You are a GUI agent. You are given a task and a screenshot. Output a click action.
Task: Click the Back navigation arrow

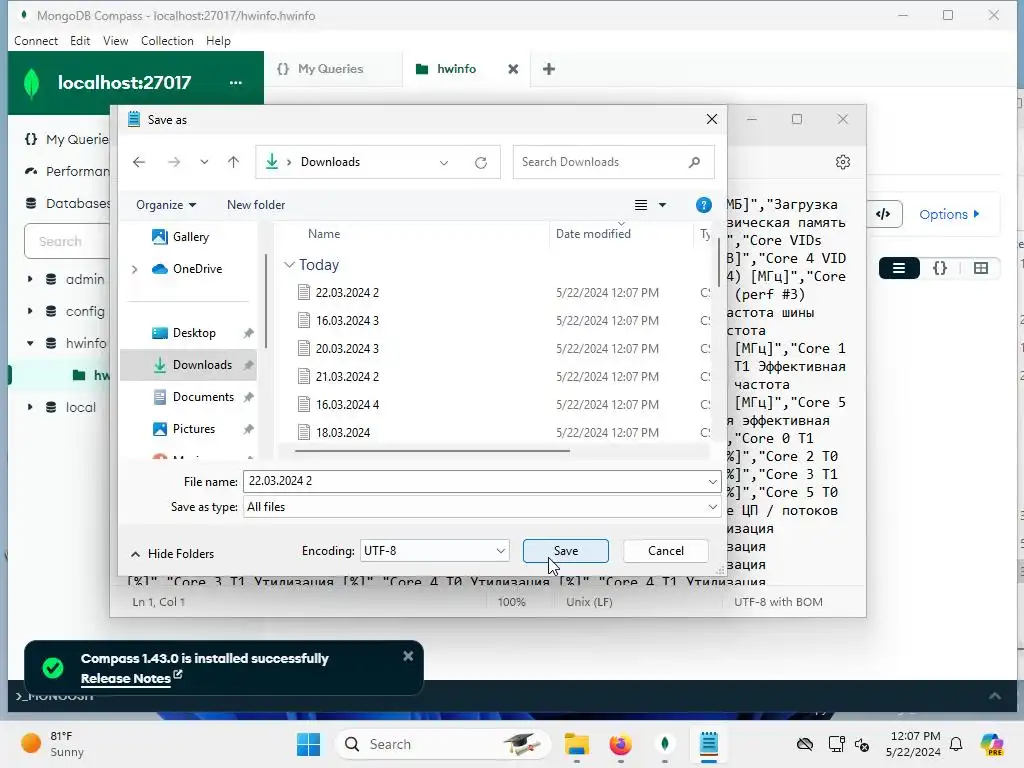coord(138,162)
